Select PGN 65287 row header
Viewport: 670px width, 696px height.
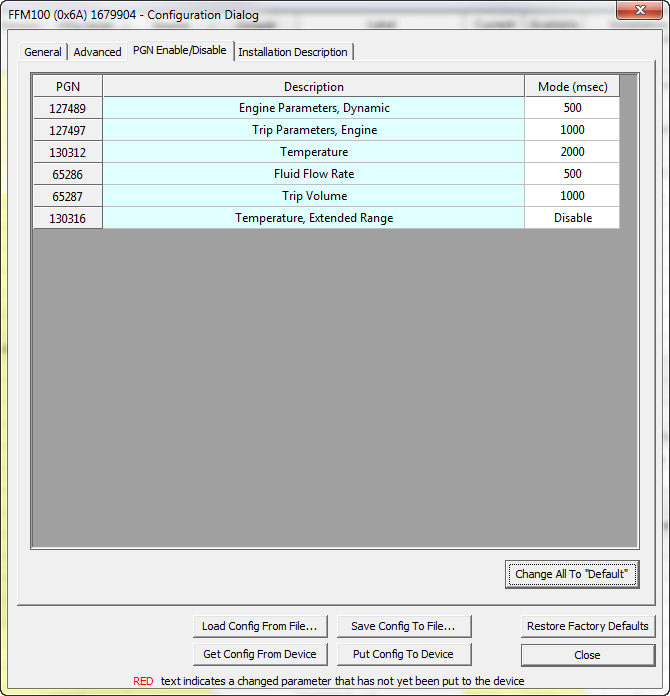click(68, 196)
